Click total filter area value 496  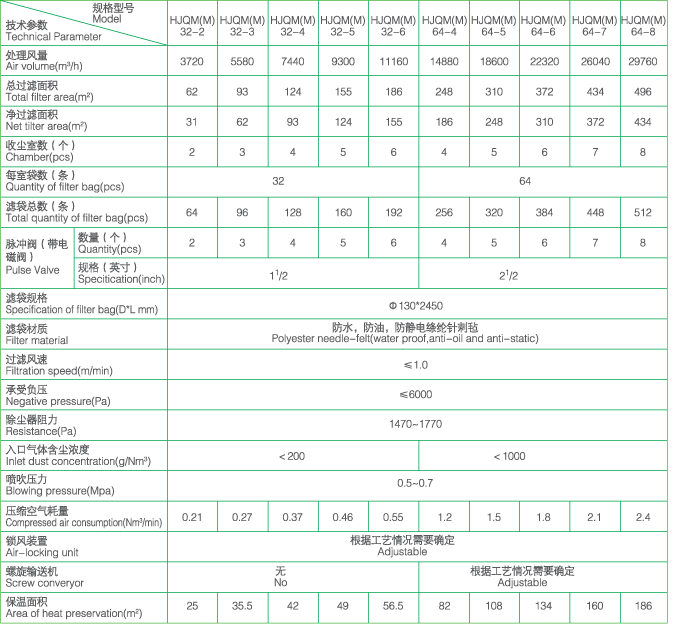643,92
